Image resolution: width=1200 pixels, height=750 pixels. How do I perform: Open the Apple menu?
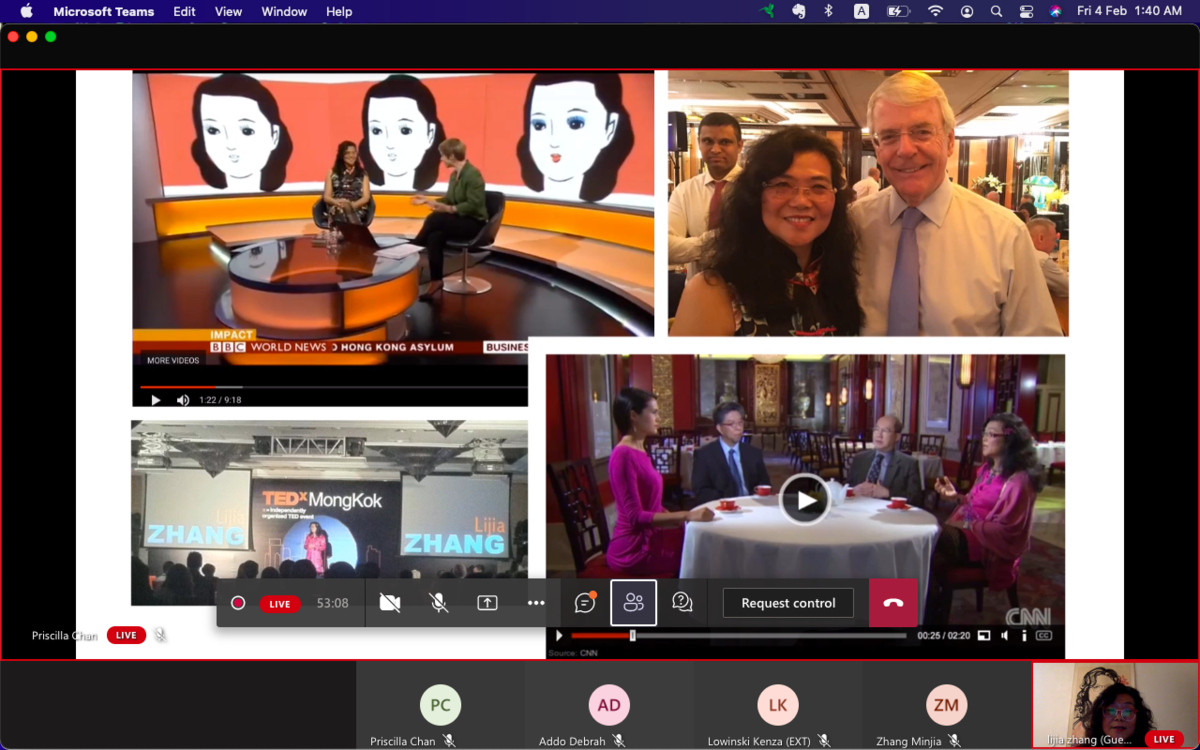click(26, 11)
